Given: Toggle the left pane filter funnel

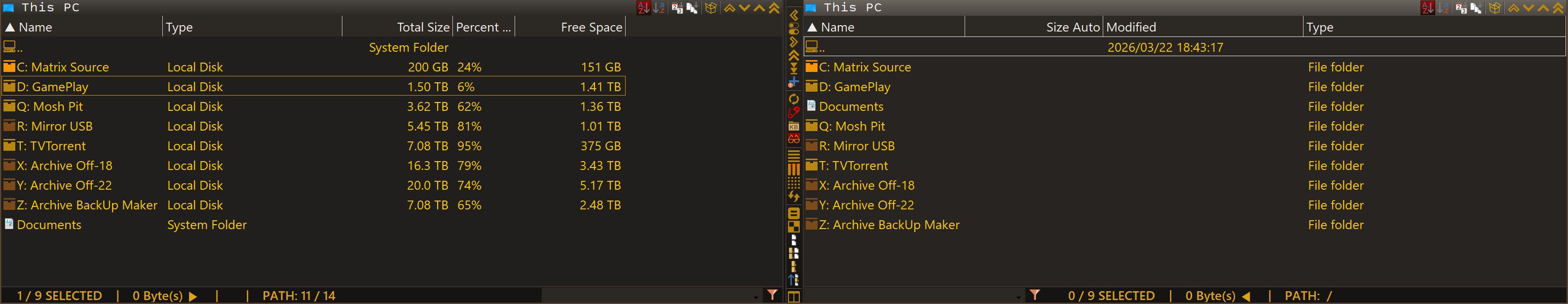Looking at the screenshot, I should click(x=772, y=295).
